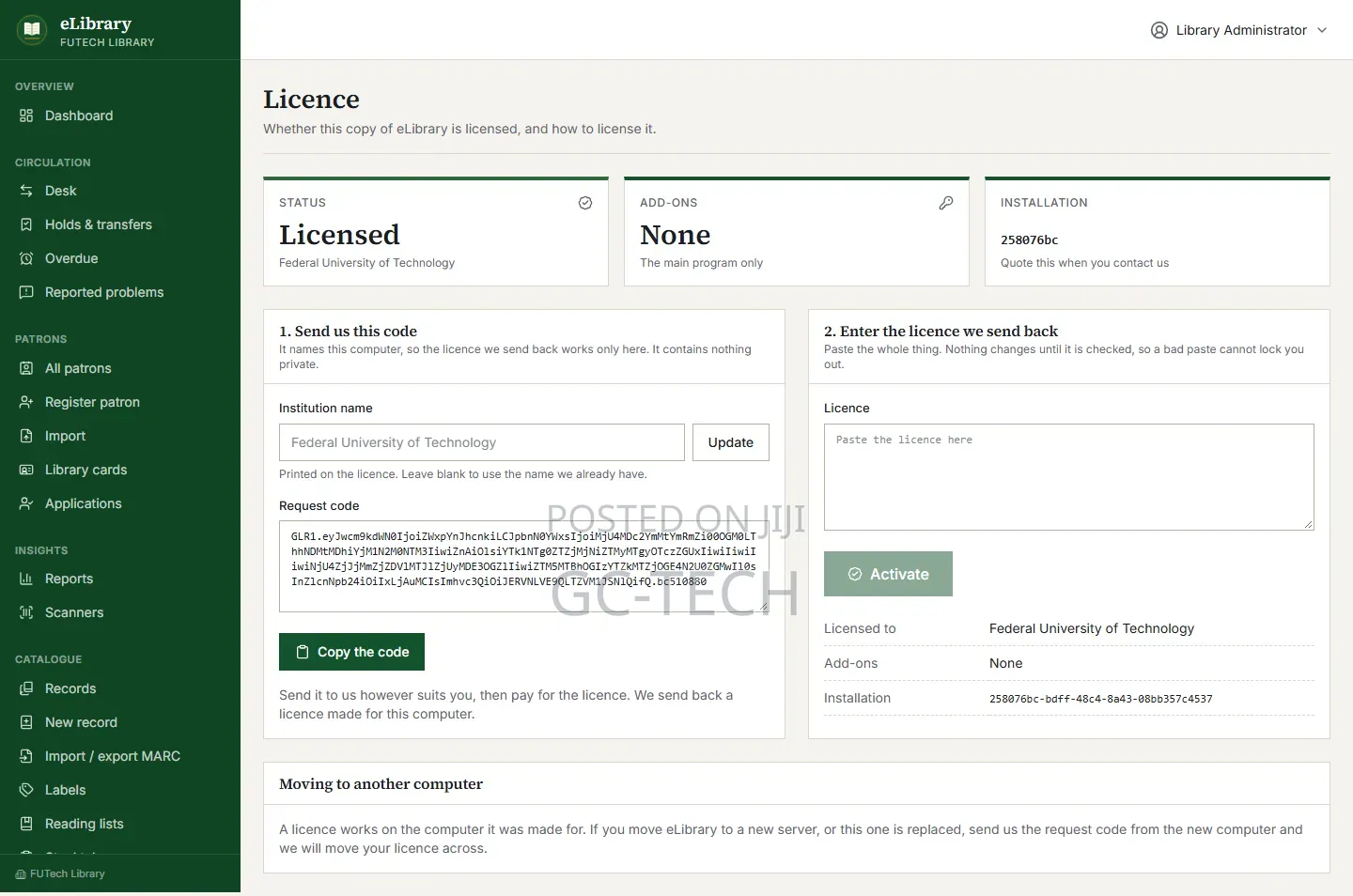Open All patrons

pyautogui.click(x=120, y=368)
